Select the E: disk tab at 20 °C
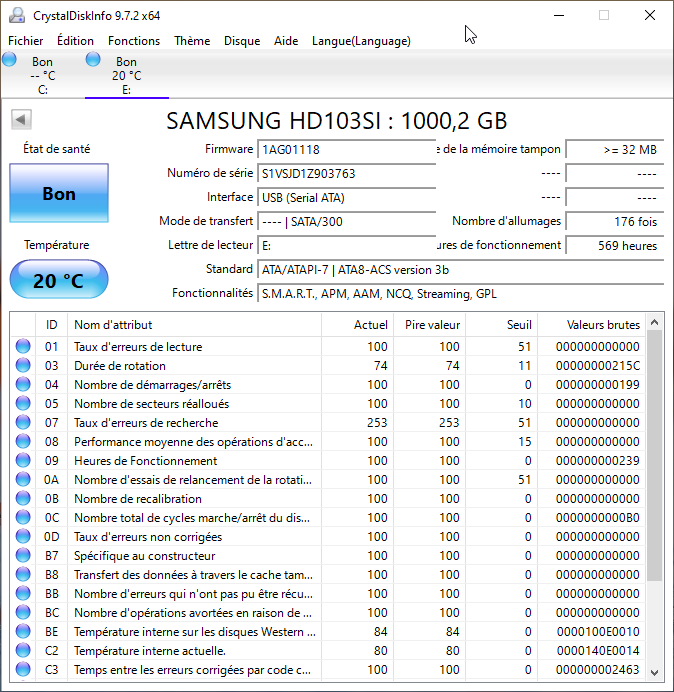674x692 pixels. tap(127, 75)
